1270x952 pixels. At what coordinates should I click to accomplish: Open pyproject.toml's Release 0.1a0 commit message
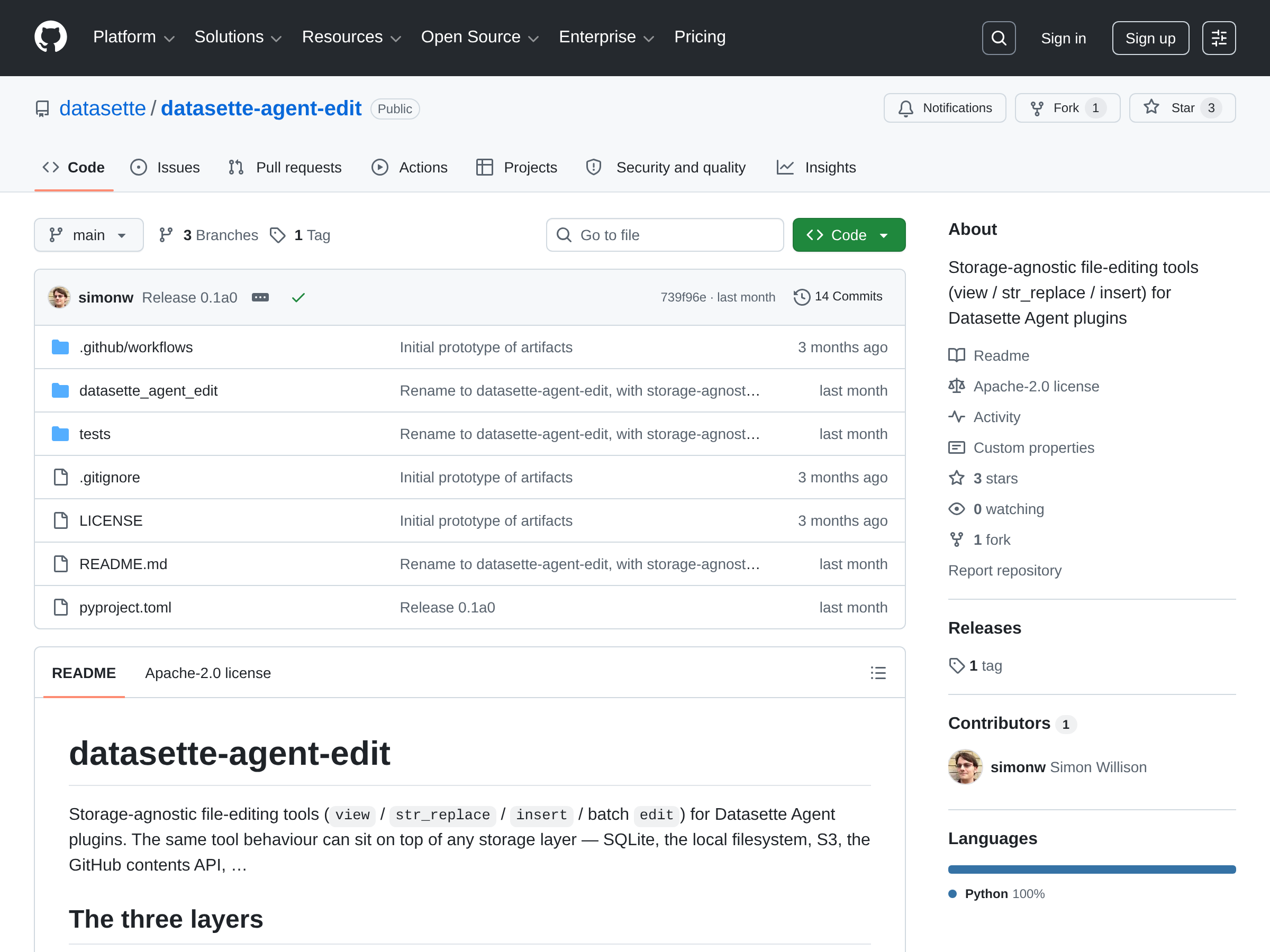tap(447, 607)
